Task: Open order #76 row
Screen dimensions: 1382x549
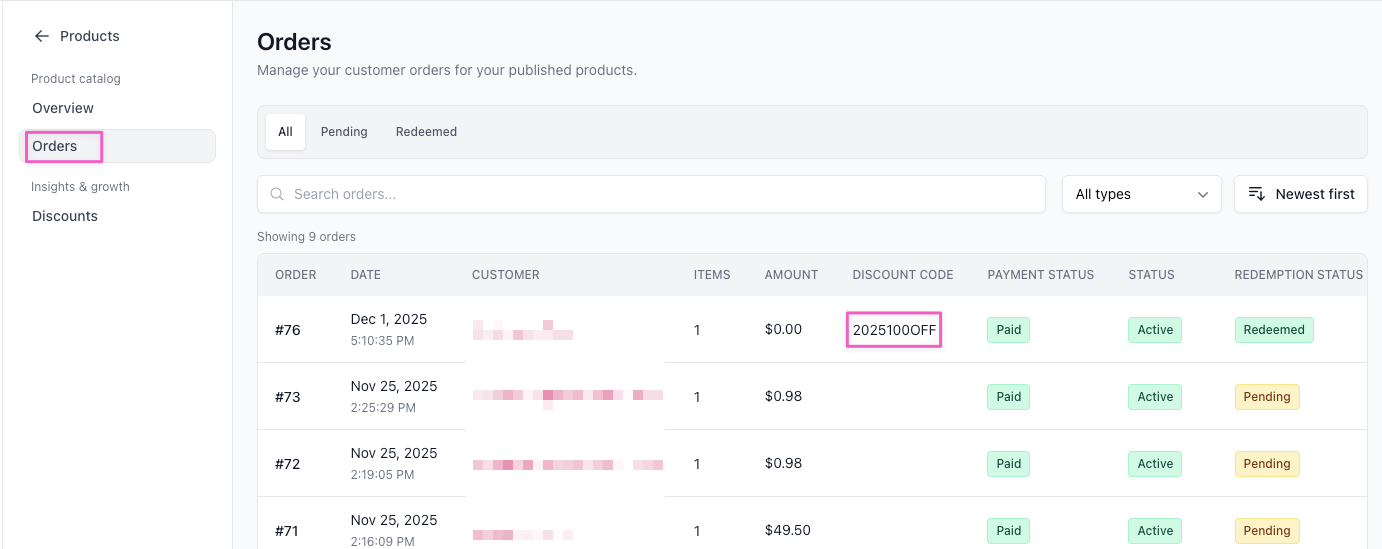Action: [x=288, y=330]
